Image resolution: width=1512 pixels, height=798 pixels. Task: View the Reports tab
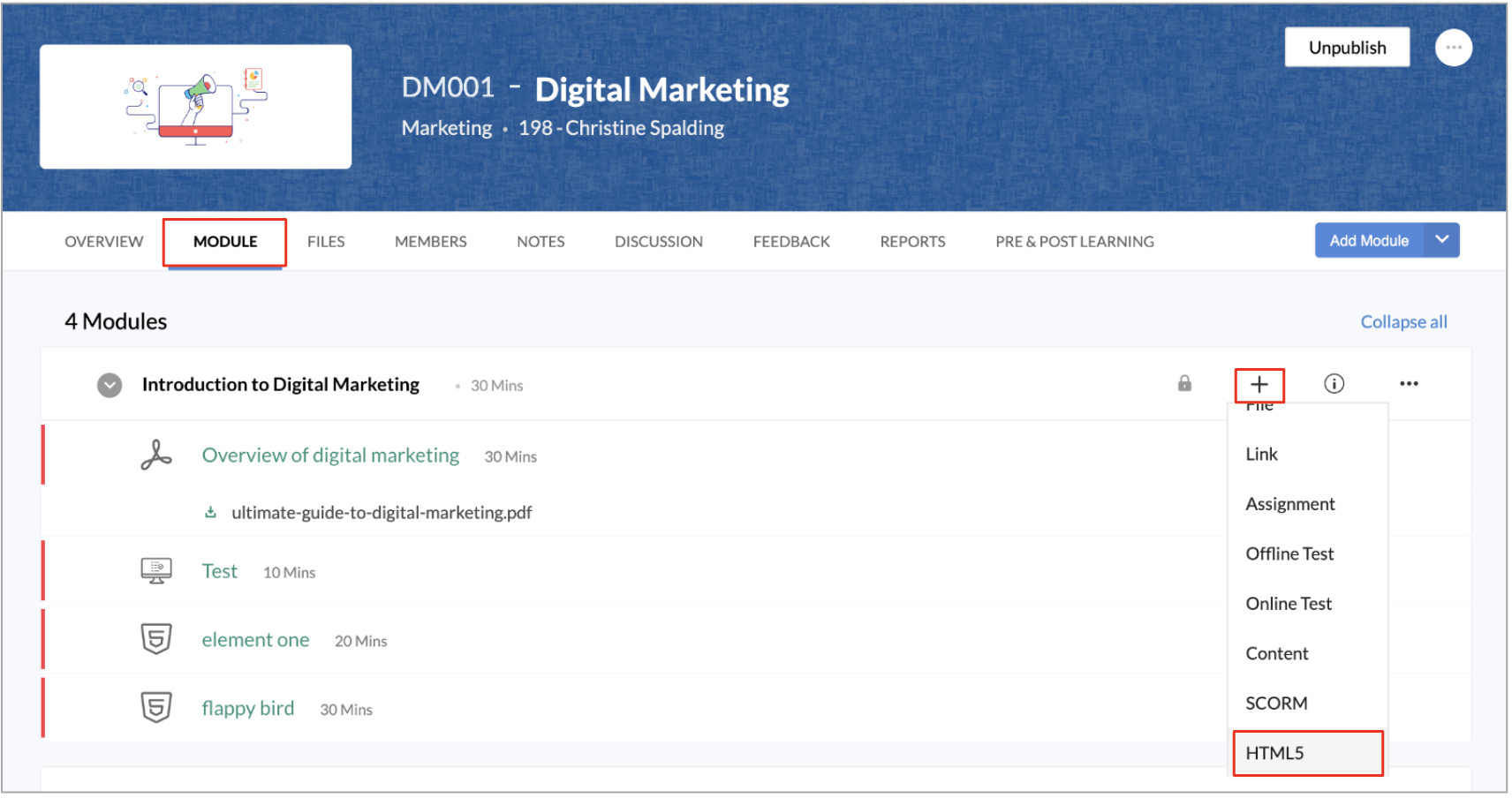pos(912,242)
